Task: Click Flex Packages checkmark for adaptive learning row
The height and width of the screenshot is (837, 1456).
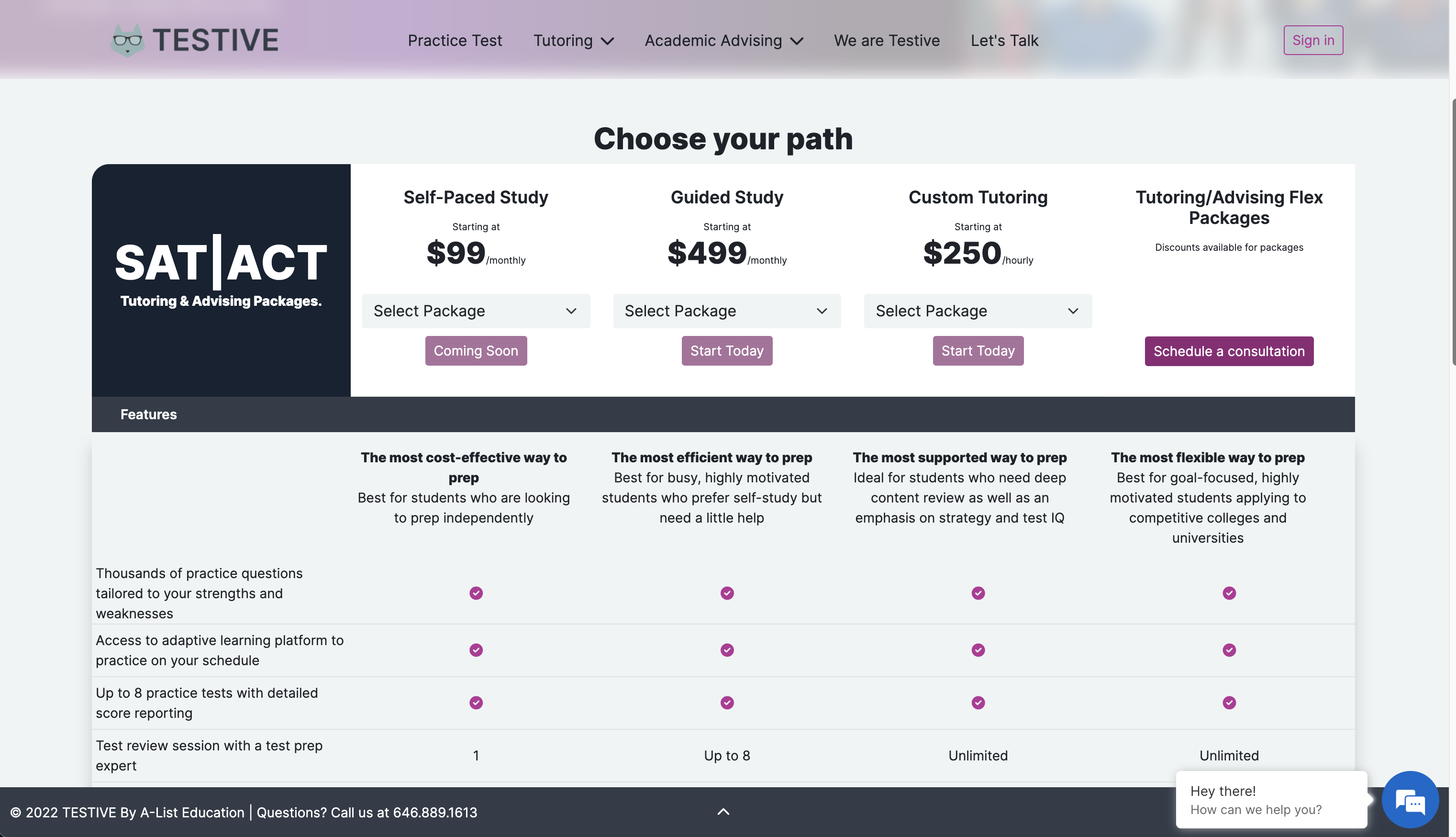Action: (x=1229, y=650)
